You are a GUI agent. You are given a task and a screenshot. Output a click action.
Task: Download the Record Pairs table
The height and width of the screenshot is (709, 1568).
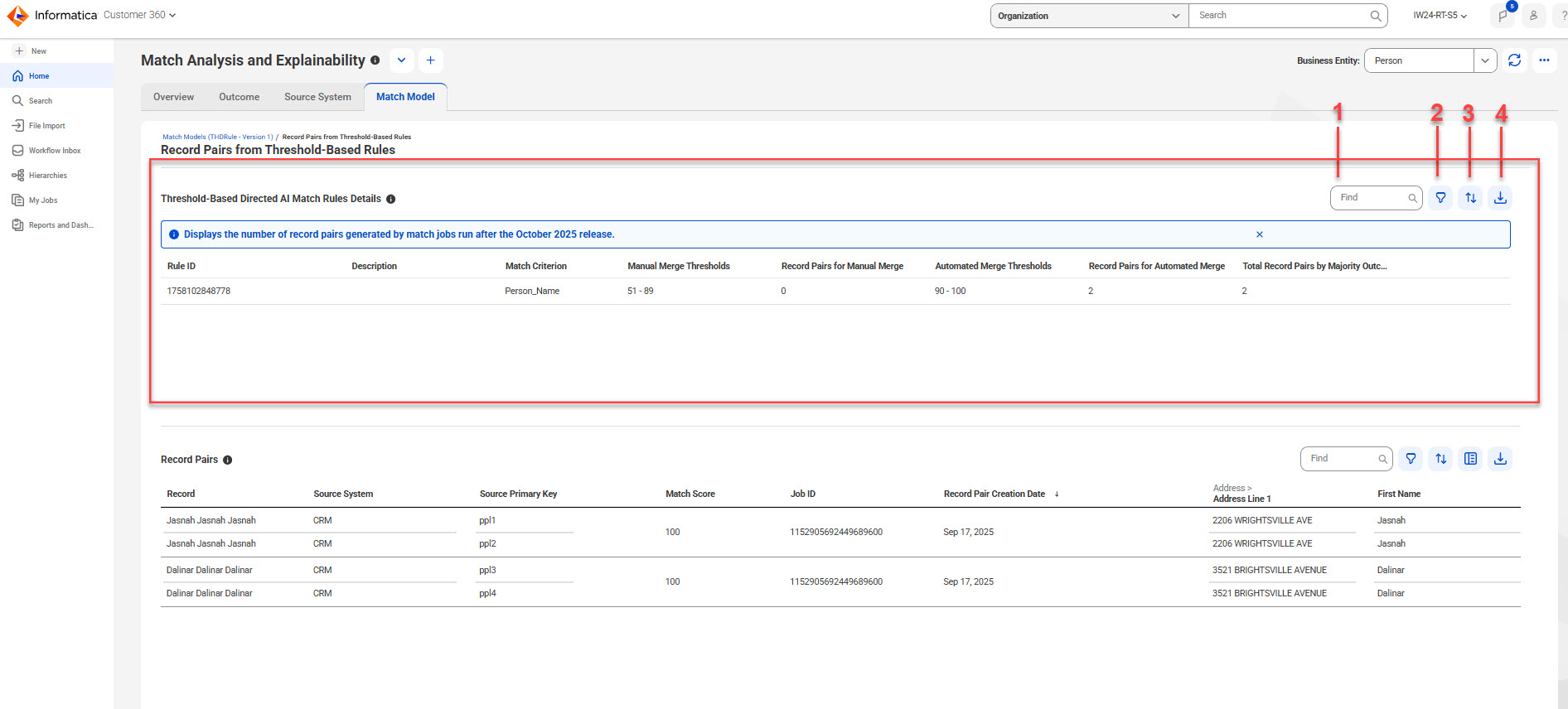[1500, 459]
